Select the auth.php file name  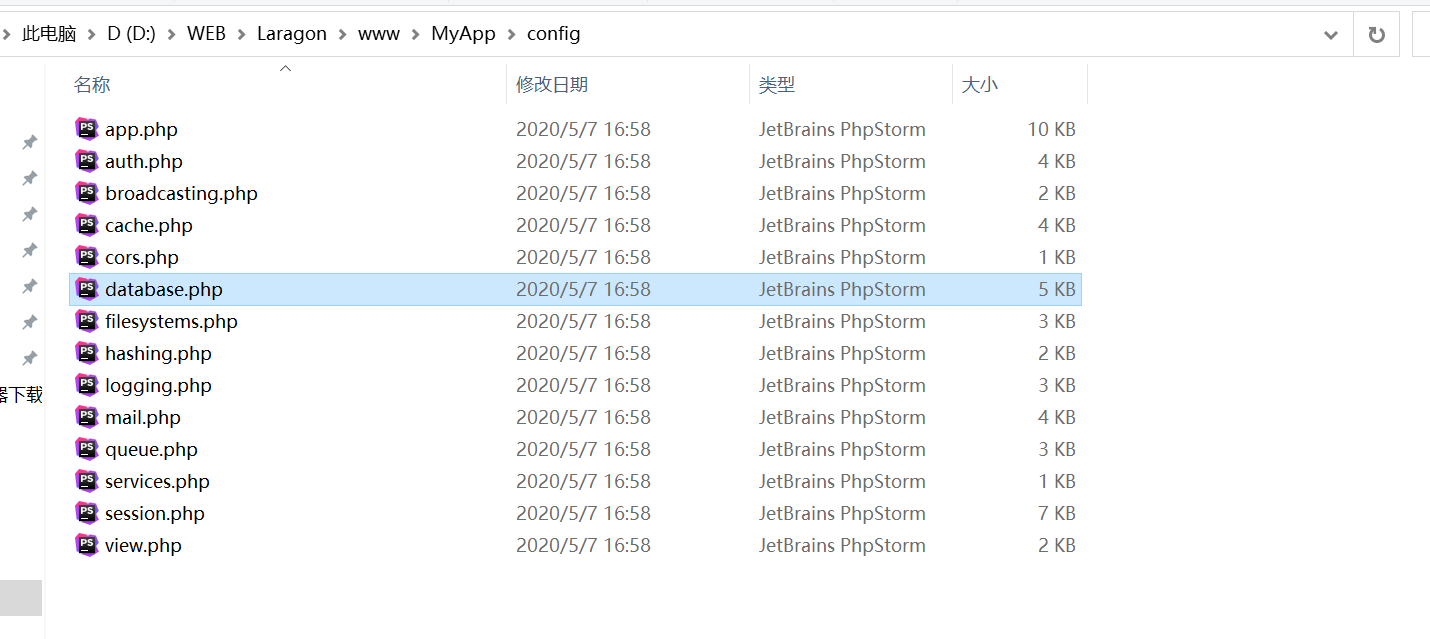click(144, 161)
